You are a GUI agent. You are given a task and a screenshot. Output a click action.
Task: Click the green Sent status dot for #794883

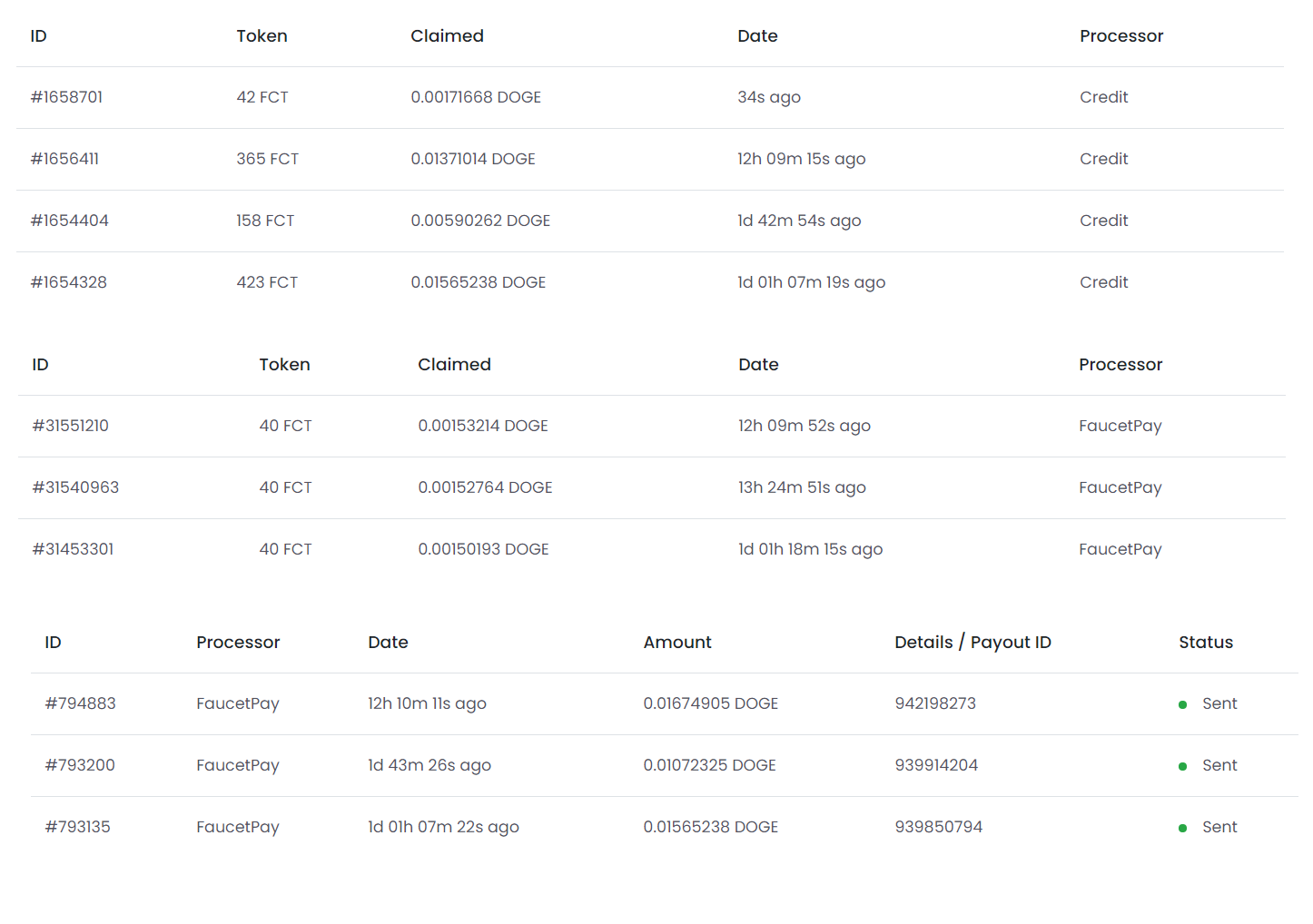click(x=1182, y=704)
